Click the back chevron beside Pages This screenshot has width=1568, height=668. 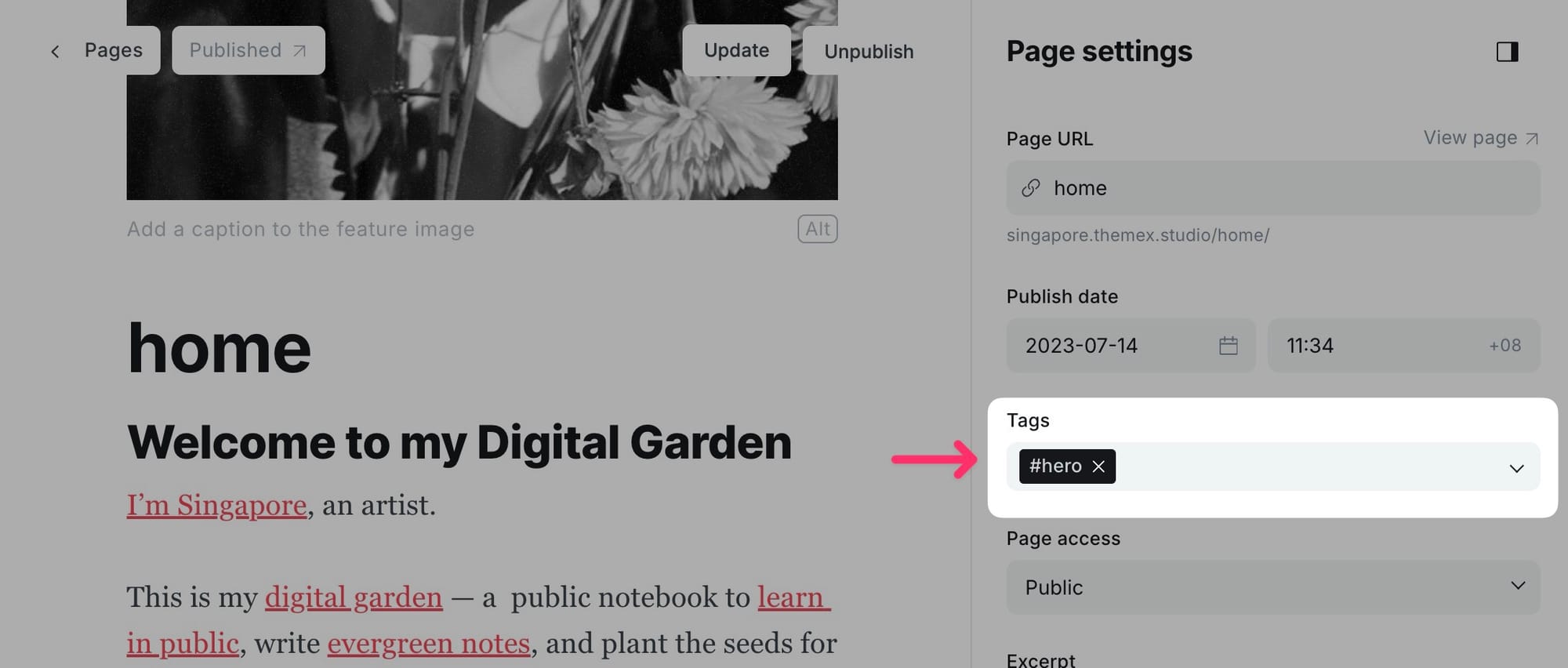pos(55,52)
